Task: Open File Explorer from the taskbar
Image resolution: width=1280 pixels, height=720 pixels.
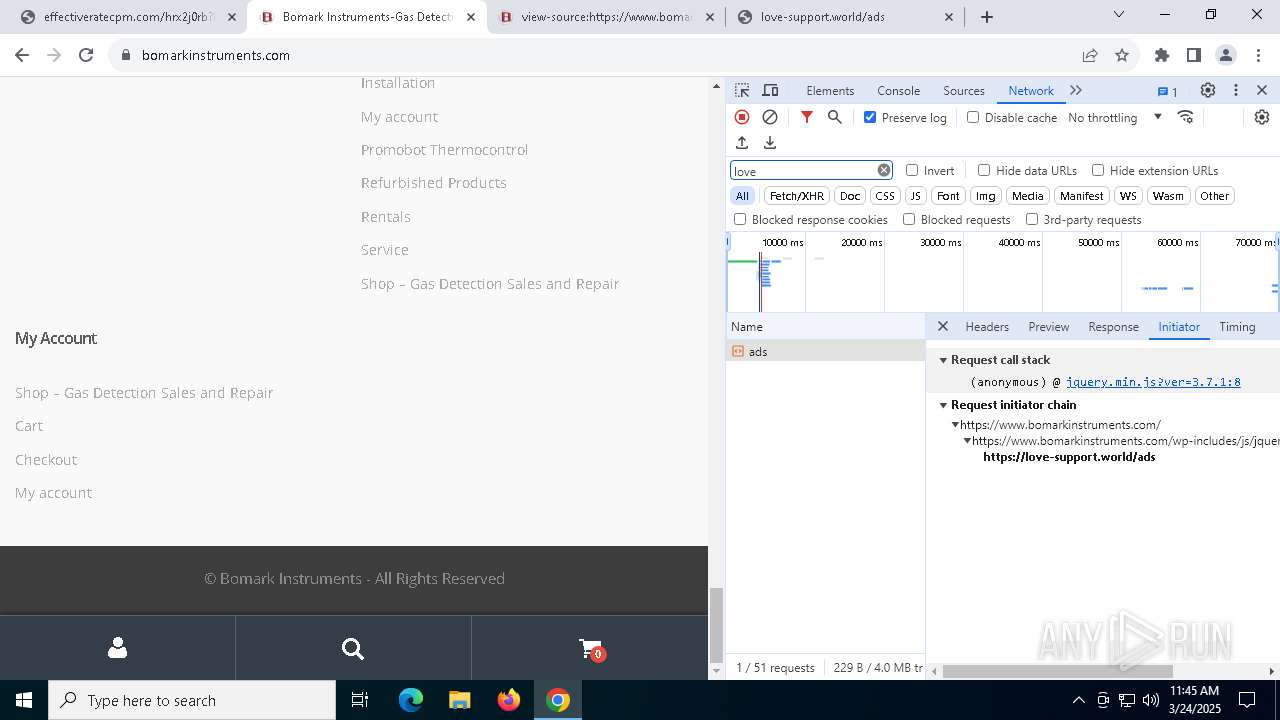Action: click(x=459, y=700)
